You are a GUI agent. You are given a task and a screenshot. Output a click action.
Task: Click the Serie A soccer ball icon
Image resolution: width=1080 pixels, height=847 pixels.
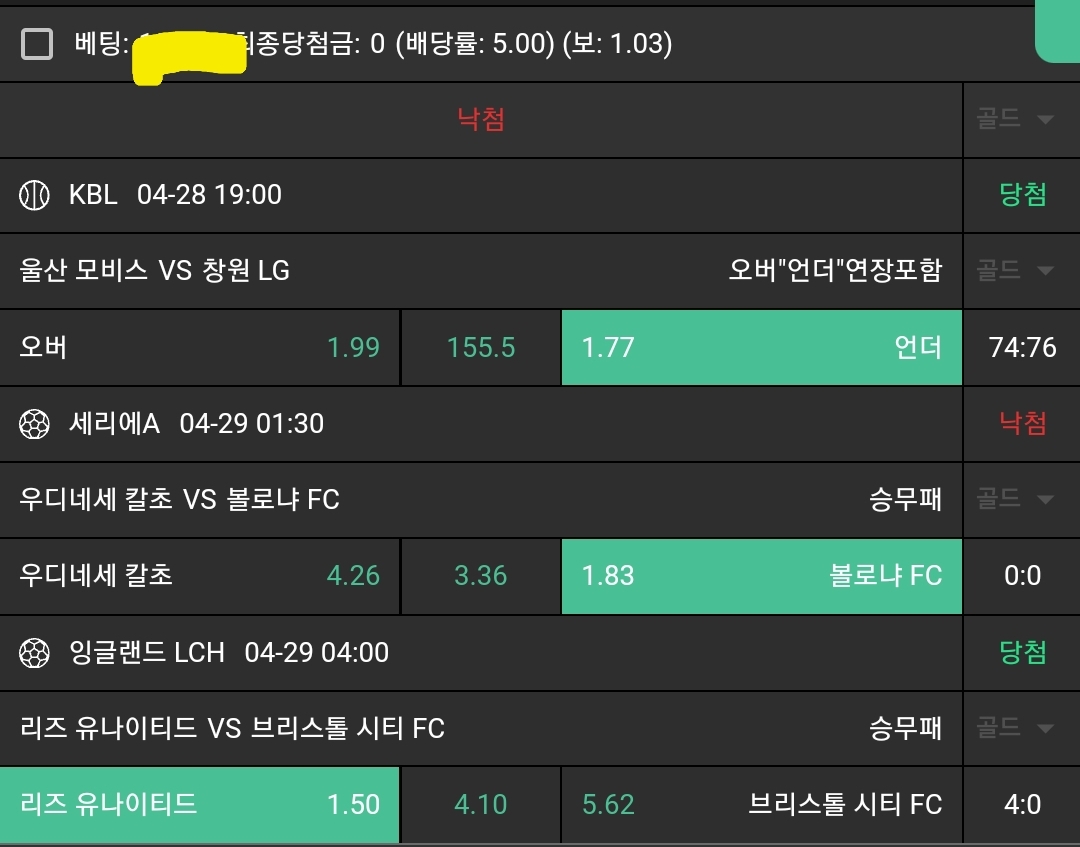pyautogui.click(x=34, y=424)
